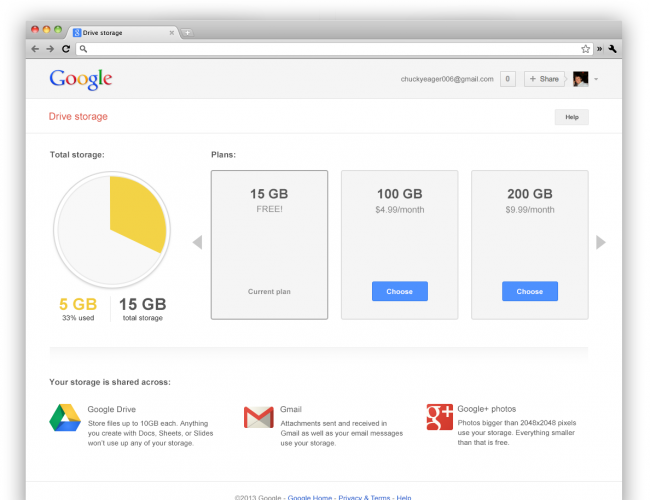Open a new tab with the plus button

(x=187, y=32)
